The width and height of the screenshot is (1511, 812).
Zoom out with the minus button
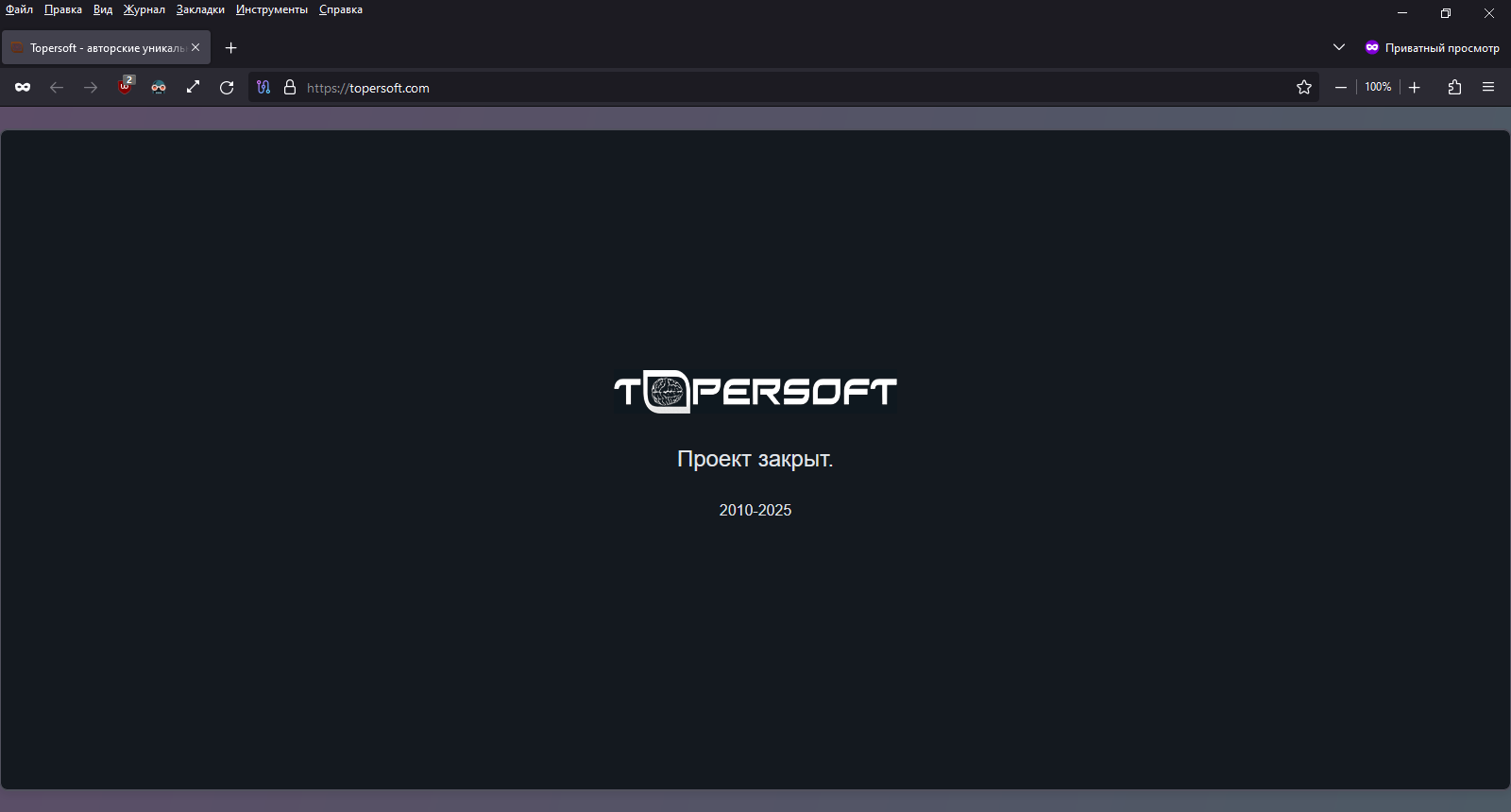tap(1340, 87)
